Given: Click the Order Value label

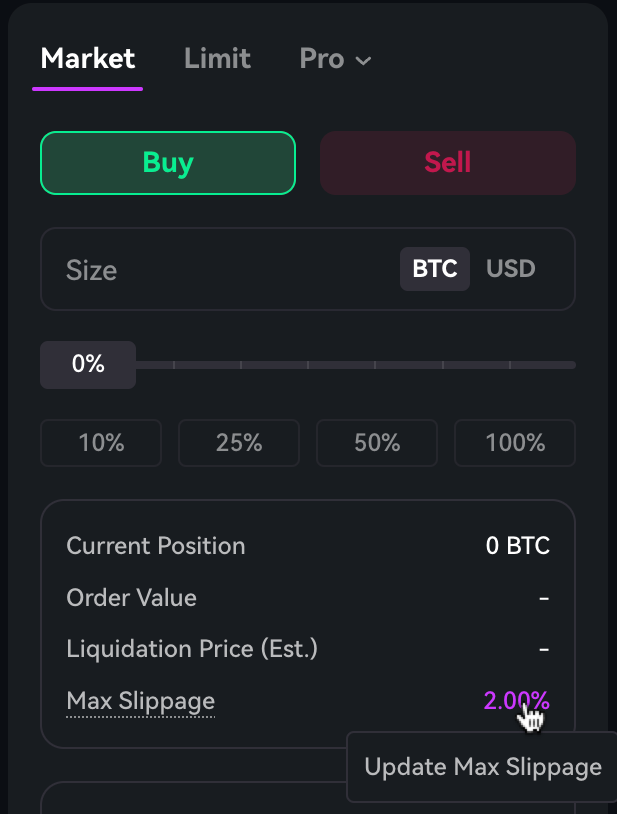Looking at the screenshot, I should (131, 598).
